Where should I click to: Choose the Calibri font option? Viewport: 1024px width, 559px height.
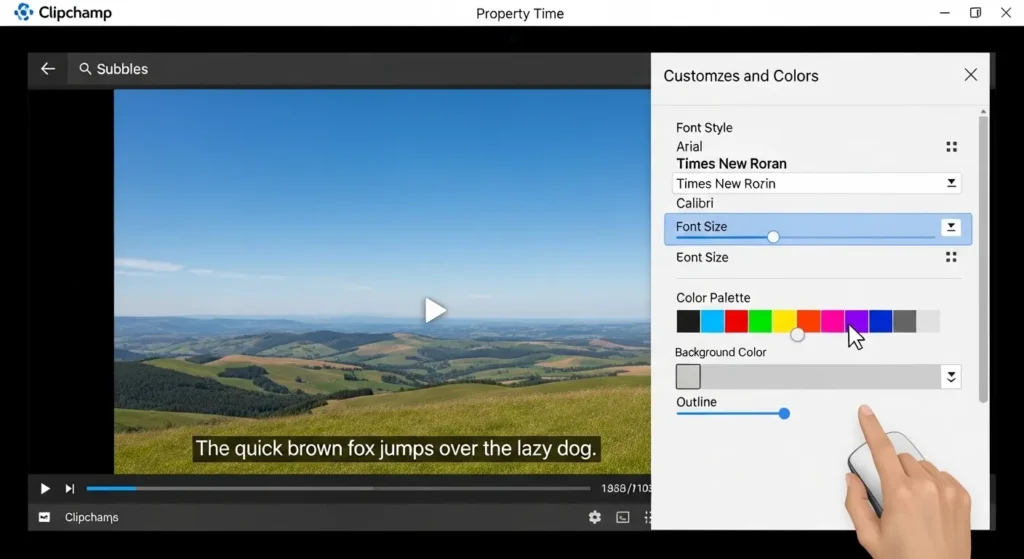695,203
